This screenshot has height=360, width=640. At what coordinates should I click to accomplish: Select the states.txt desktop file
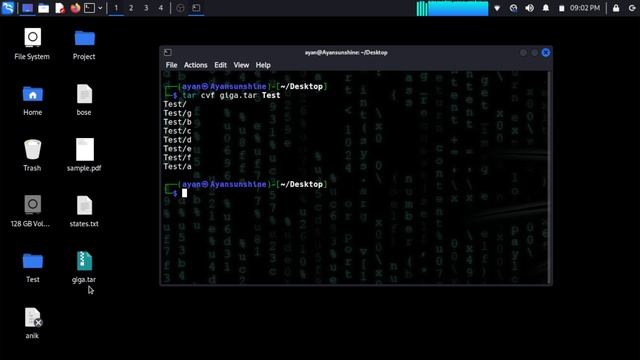84,211
